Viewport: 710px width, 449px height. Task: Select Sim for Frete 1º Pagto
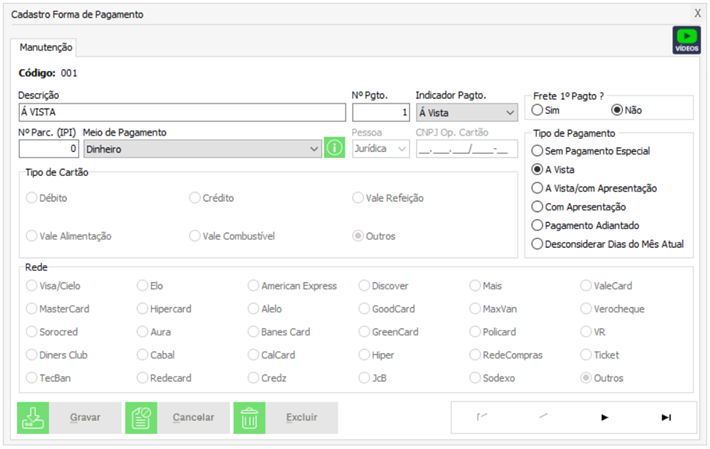539,109
